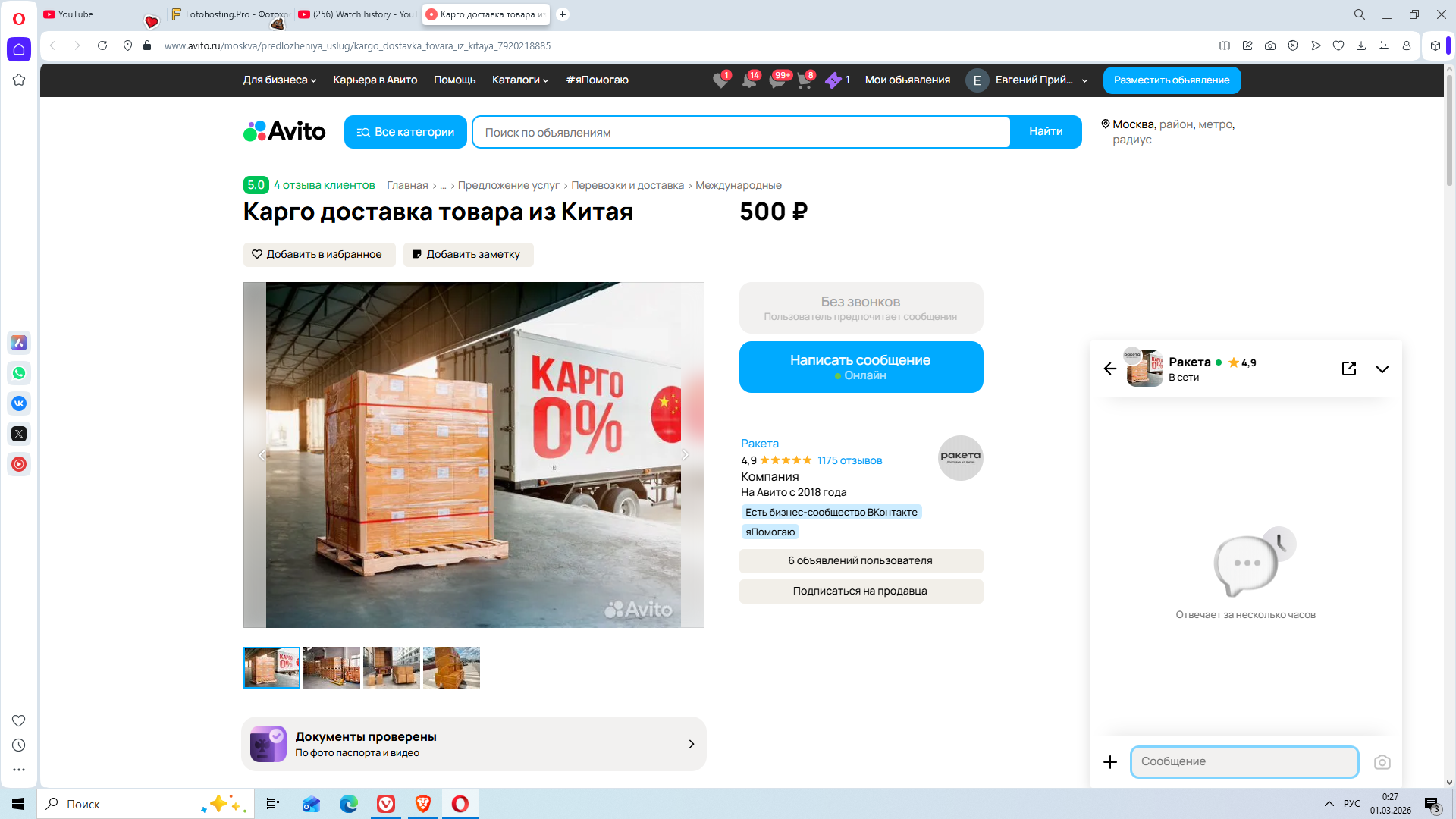Click the Написать сообщение button
The width and height of the screenshot is (1456, 819).
tap(860, 367)
